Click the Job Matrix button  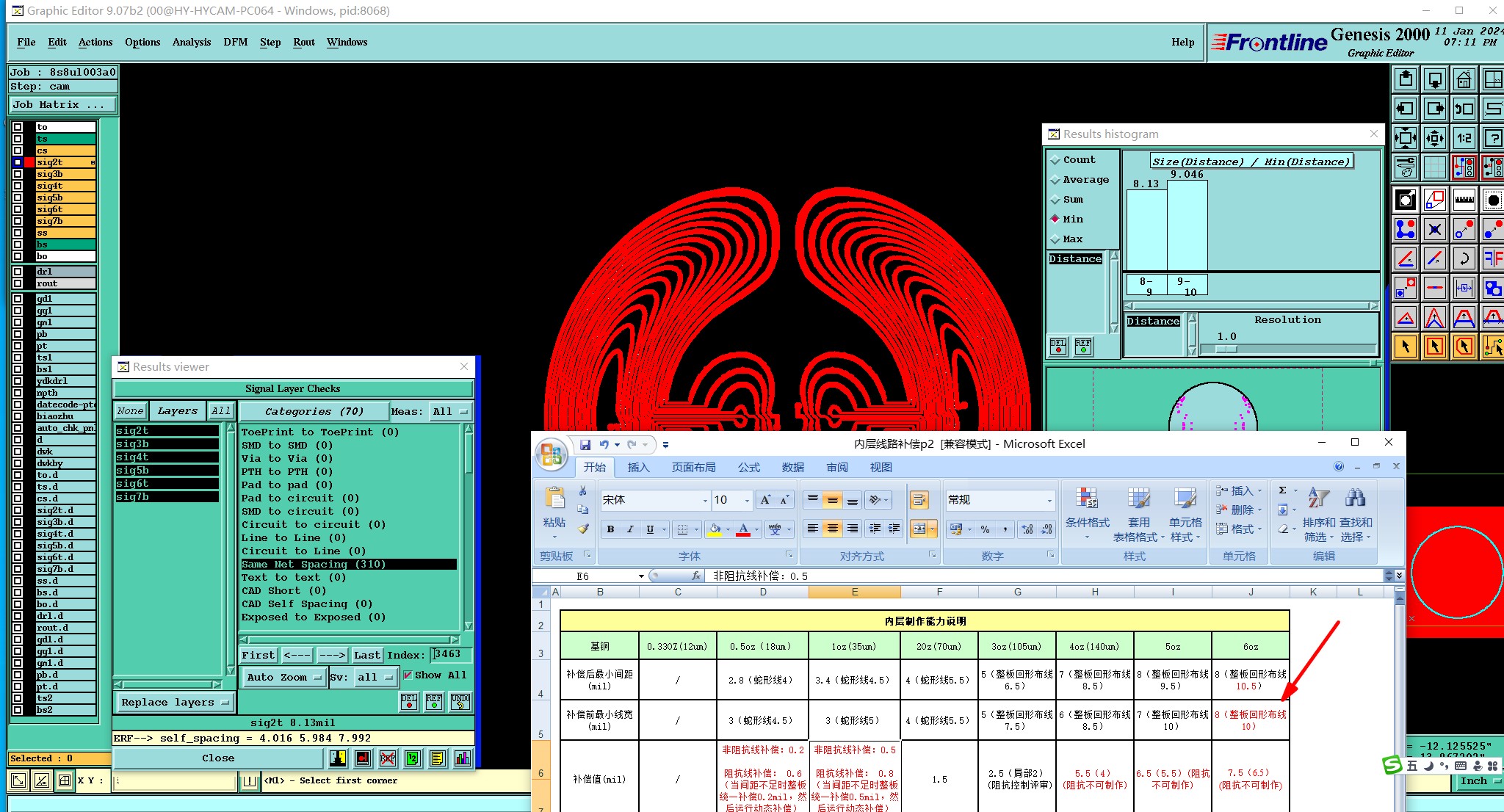62,105
